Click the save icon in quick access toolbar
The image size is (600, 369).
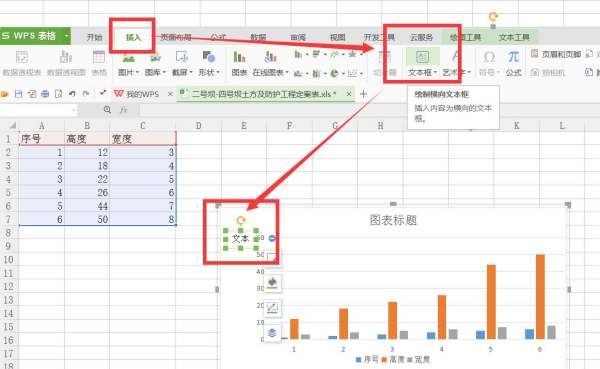18,94
